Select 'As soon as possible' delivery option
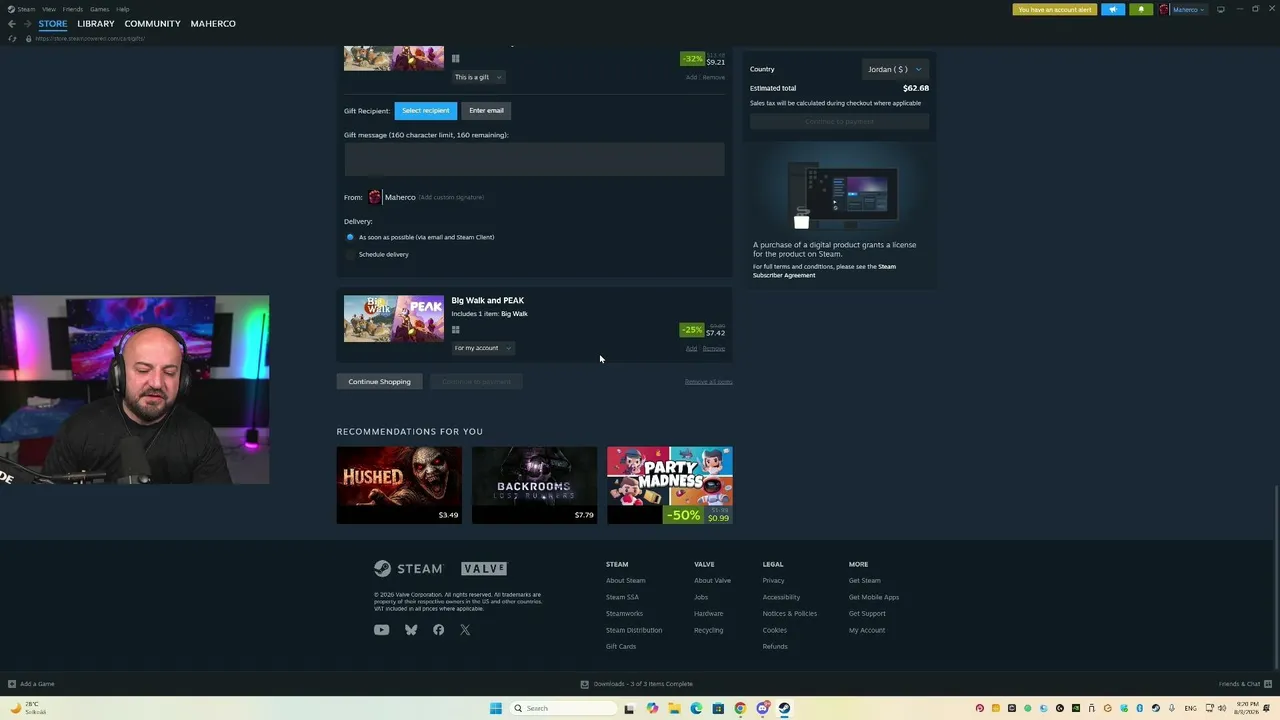Image resolution: width=1280 pixels, height=720 pixels. pos(350,237)
